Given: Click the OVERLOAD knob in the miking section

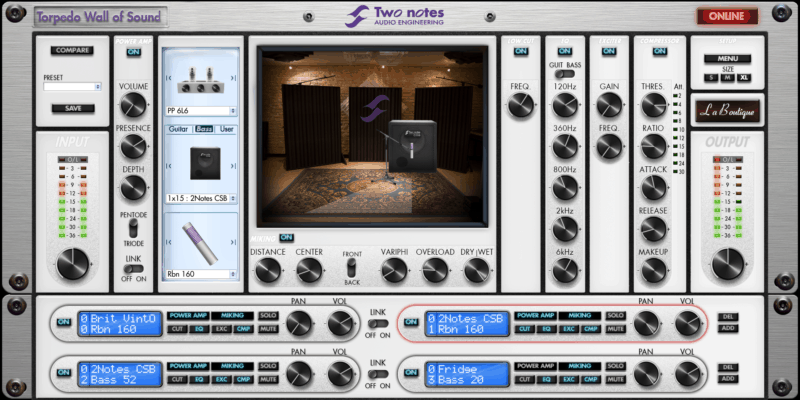Looking at the screenshot, I should 436,270.
